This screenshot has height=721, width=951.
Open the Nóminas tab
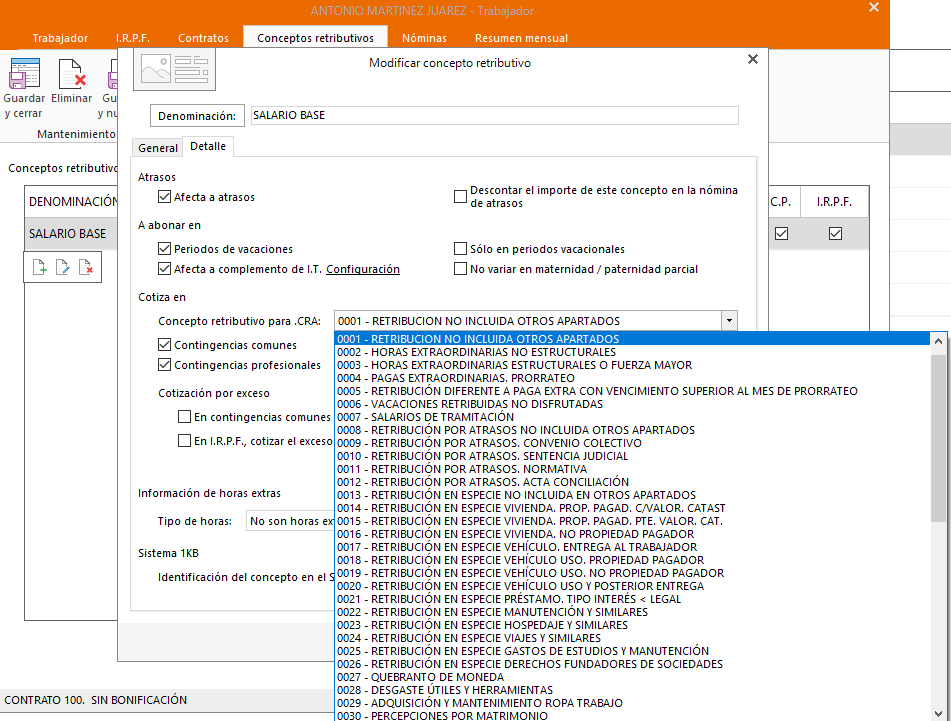424,38
